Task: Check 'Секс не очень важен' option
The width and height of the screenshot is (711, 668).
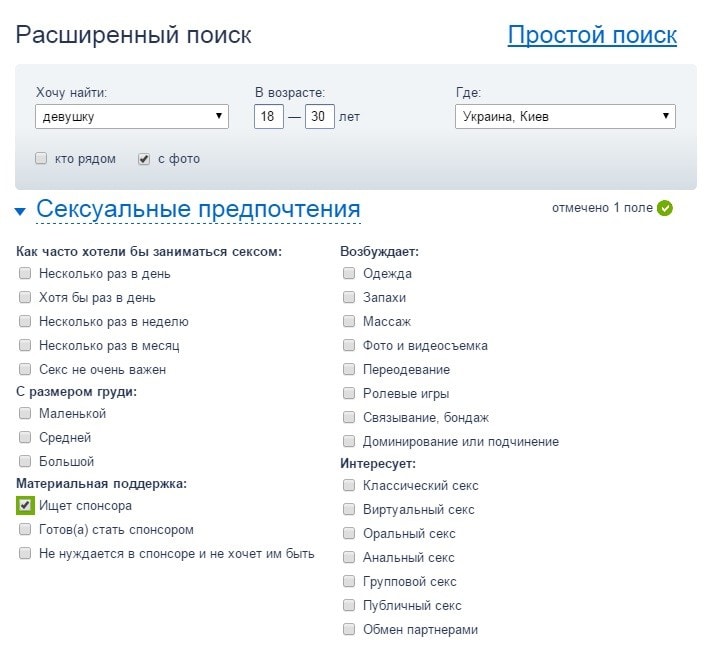Action: pyautogui.click(x=25, y=370)
